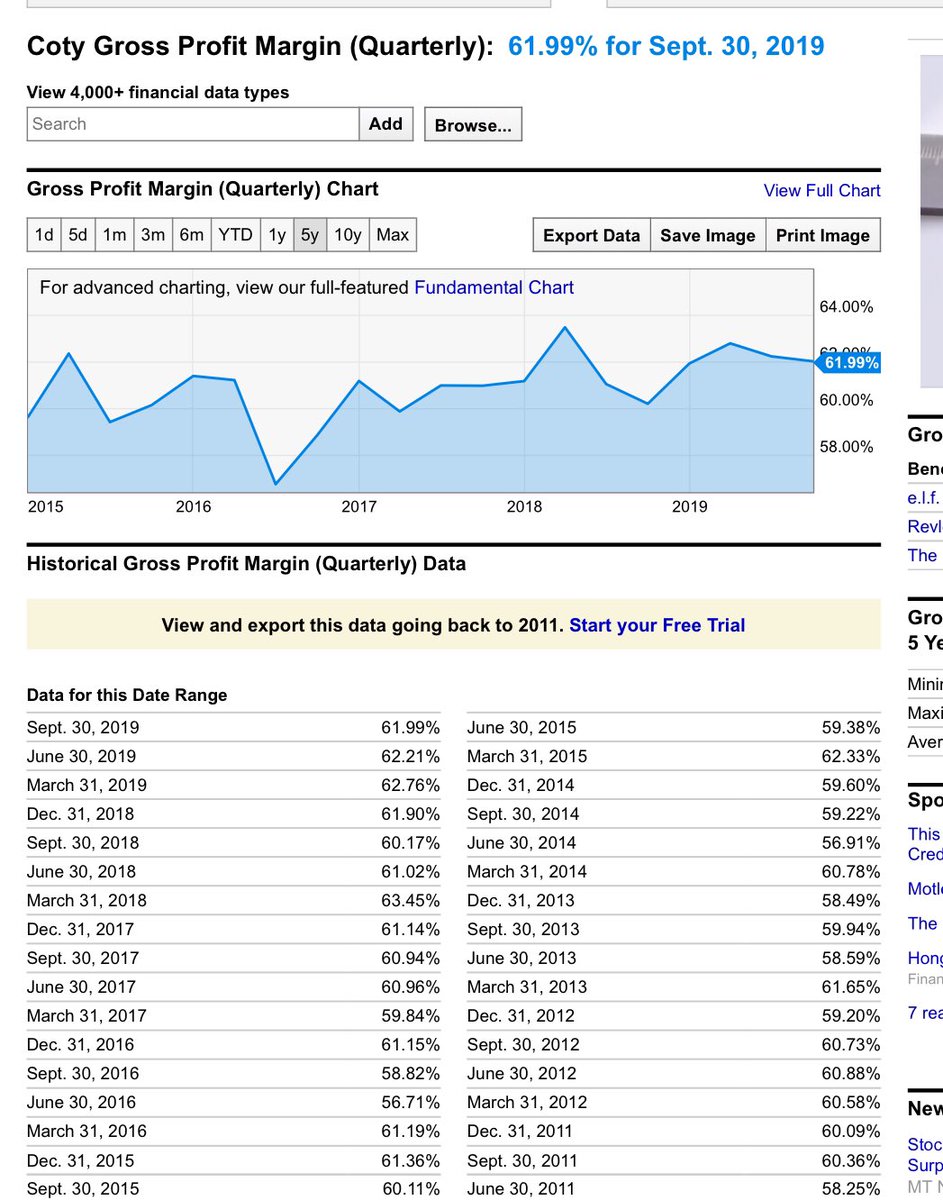The width and height of the screenshot is (943, 1200).
Task: Click the 63.45% value in the table
Action: coord(410,900)
